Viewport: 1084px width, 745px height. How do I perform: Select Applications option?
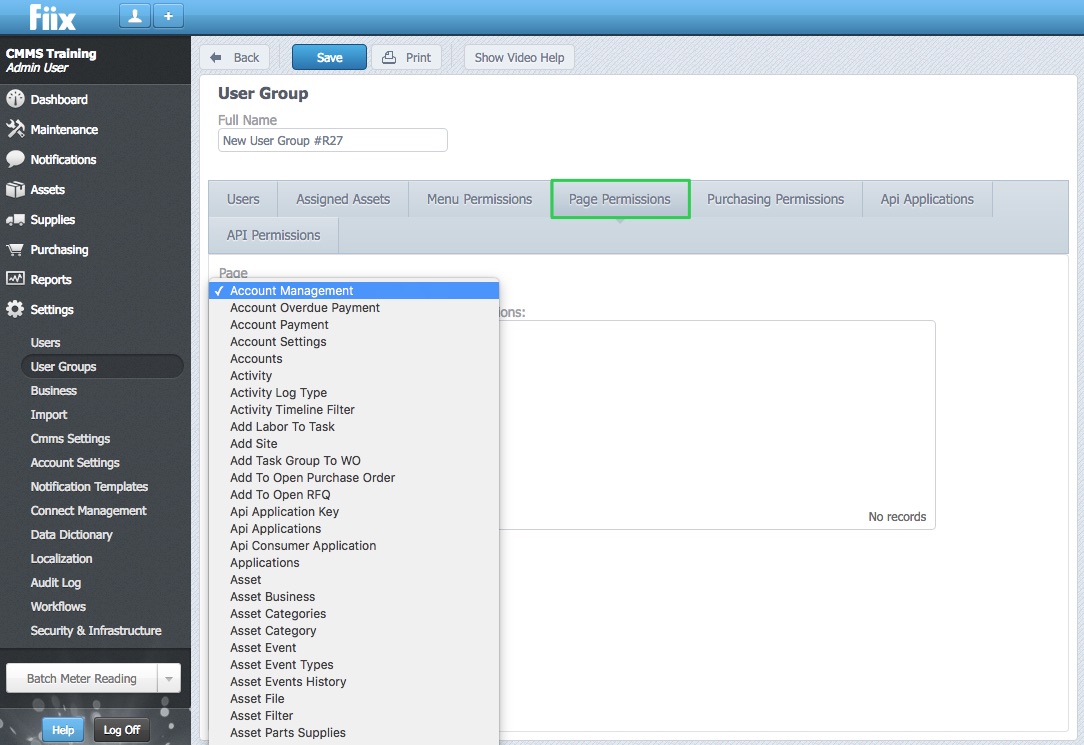point(354,563)
